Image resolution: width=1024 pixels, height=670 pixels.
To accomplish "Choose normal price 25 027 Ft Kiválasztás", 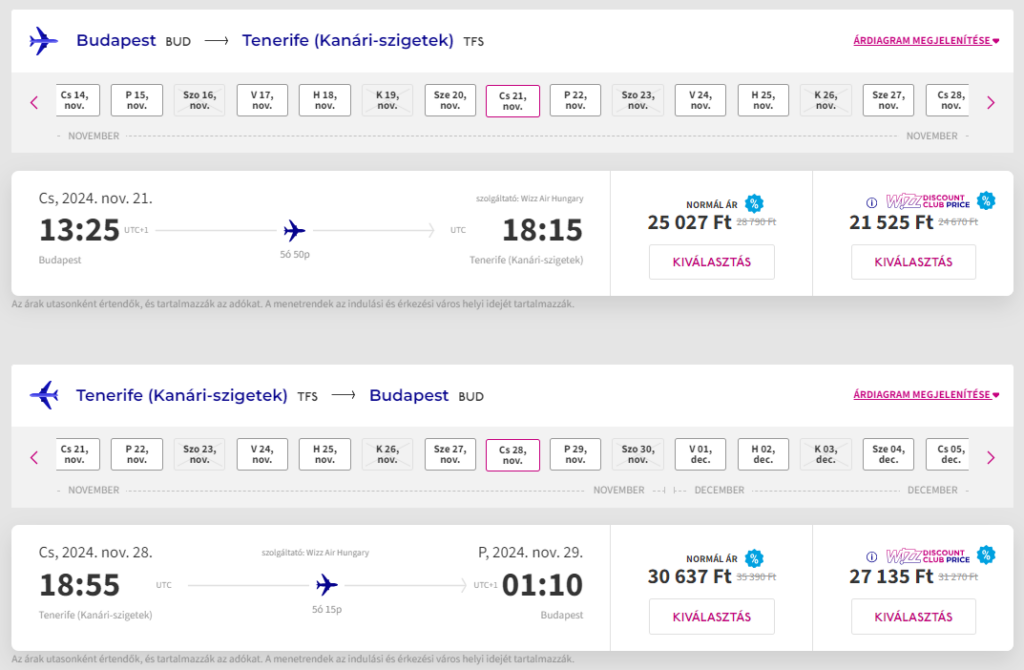I will click(x=712, y=262).
